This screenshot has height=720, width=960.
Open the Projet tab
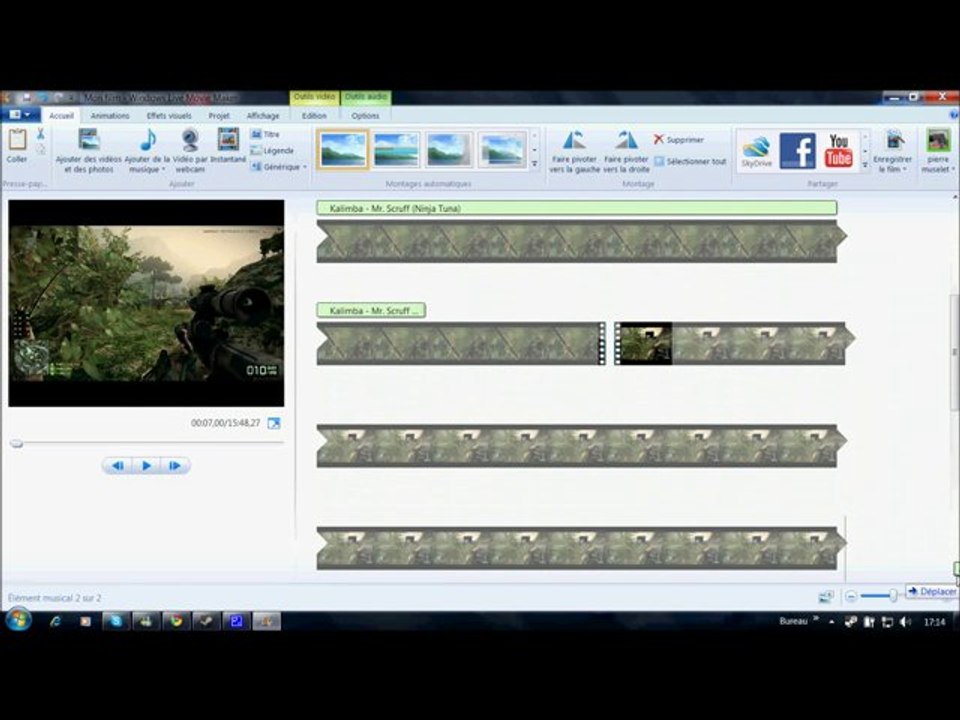[219, 116]
